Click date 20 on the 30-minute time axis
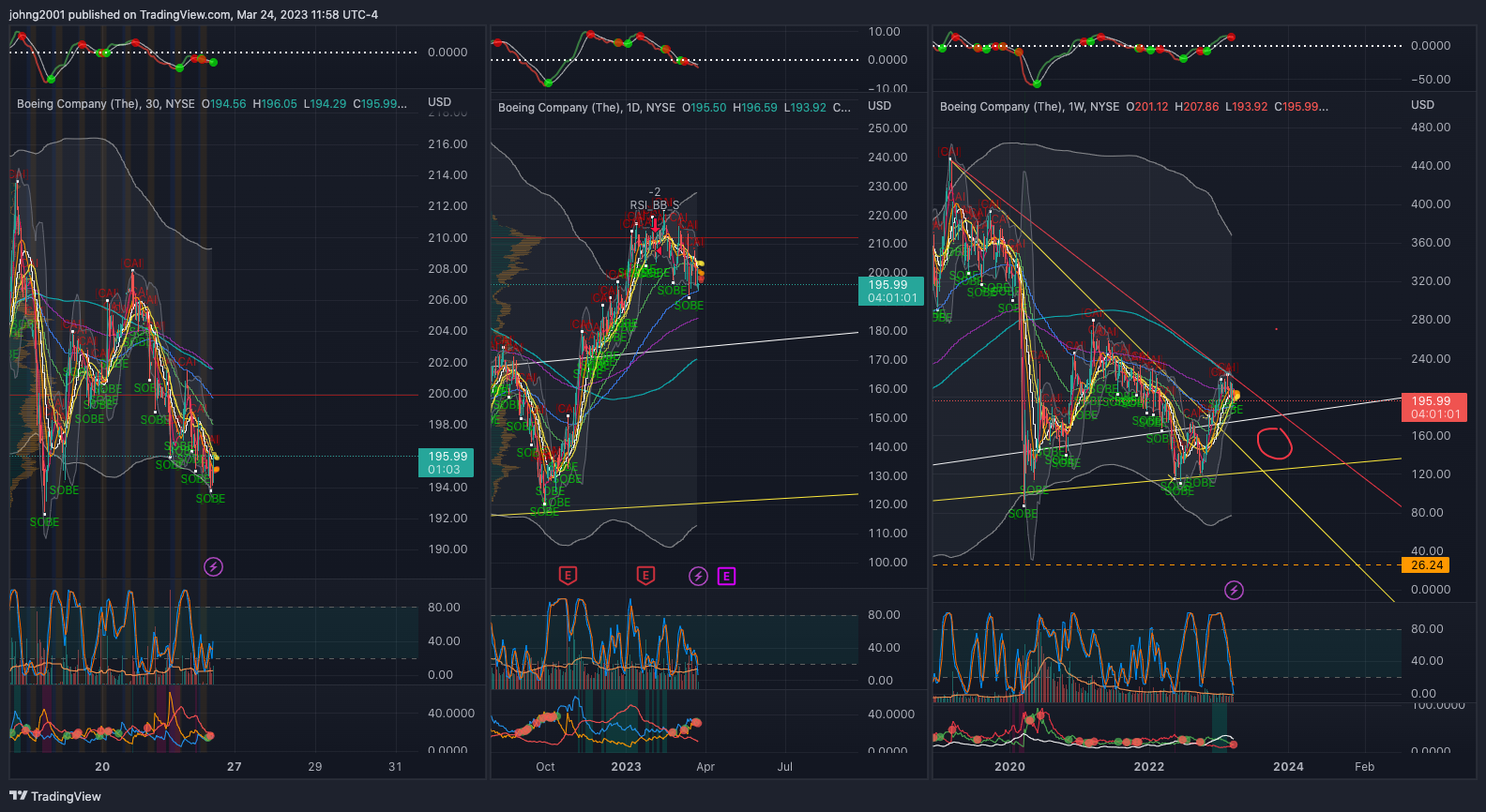This screenshot has height=812, width=1486. click(x=102, y=767)
